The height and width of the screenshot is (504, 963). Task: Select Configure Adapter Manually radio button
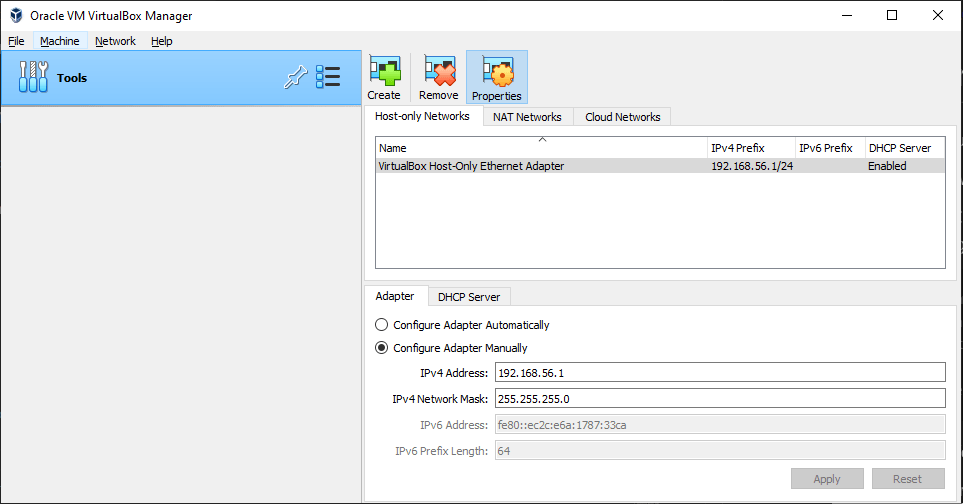(x=381, y=348)
